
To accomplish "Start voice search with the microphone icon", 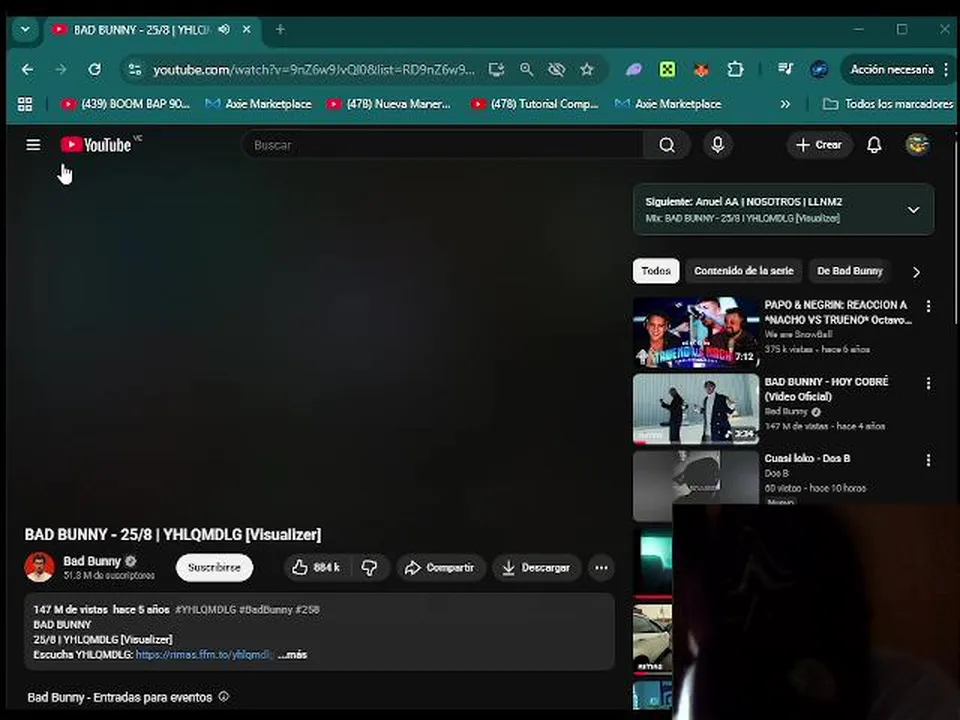I will (x=718, y=145).
